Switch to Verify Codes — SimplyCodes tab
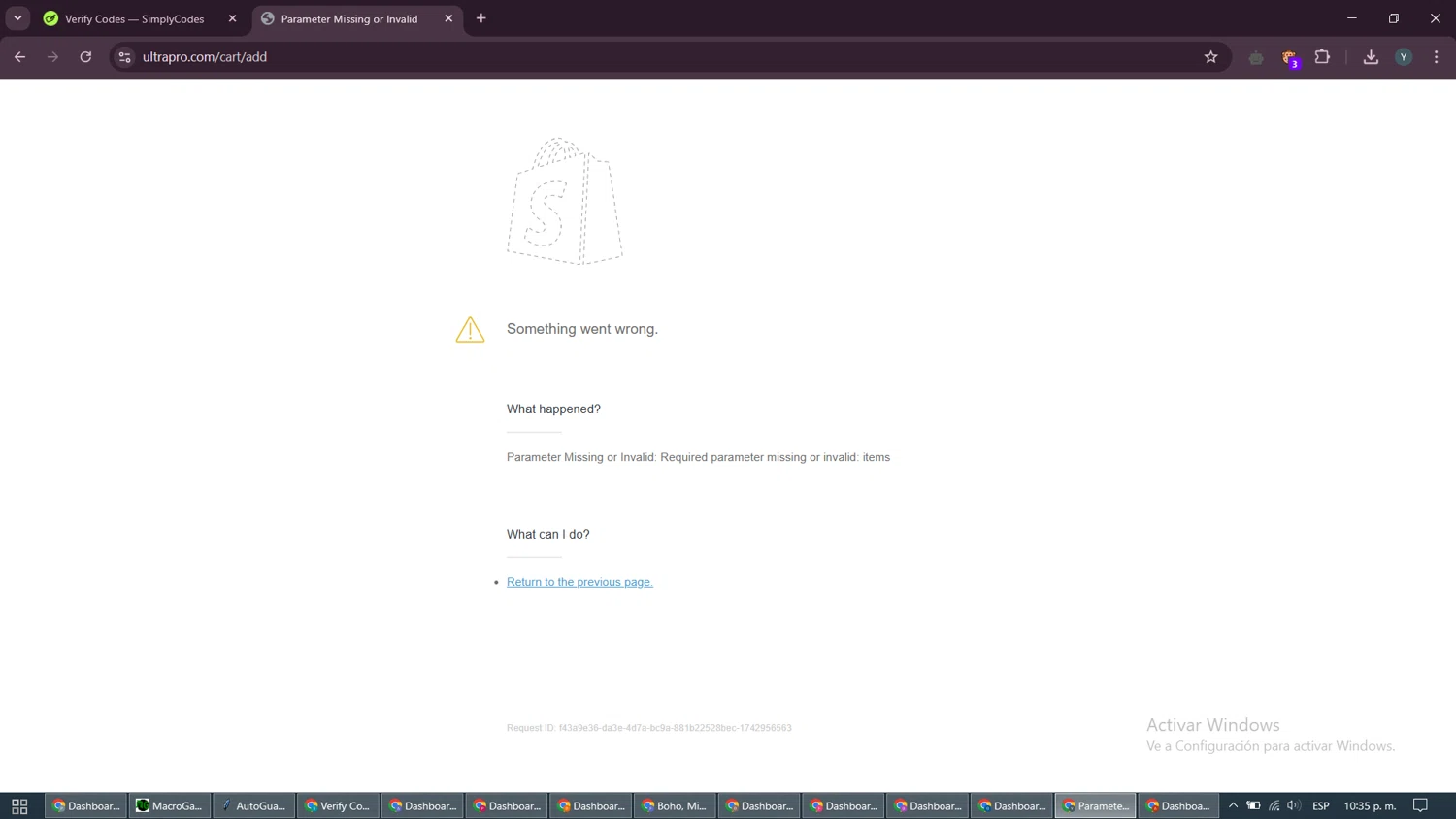 (134, 18)
